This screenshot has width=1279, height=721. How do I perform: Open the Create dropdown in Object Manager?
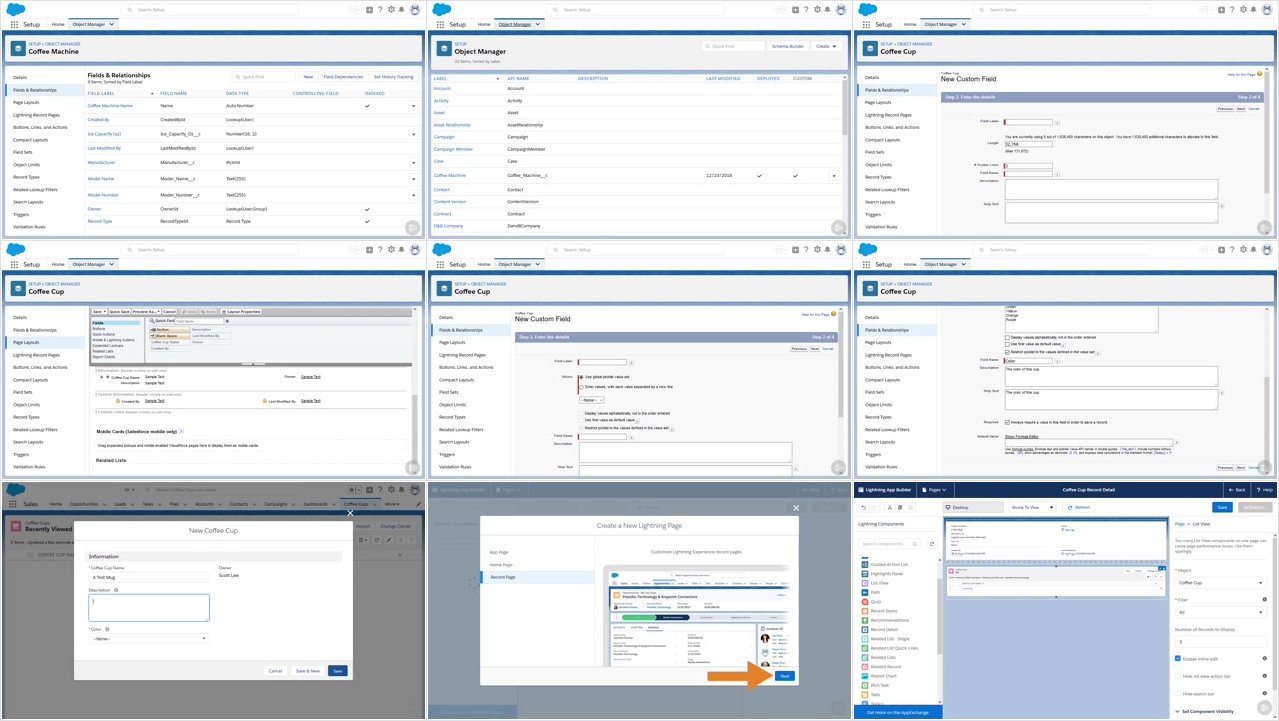point(825,46)
